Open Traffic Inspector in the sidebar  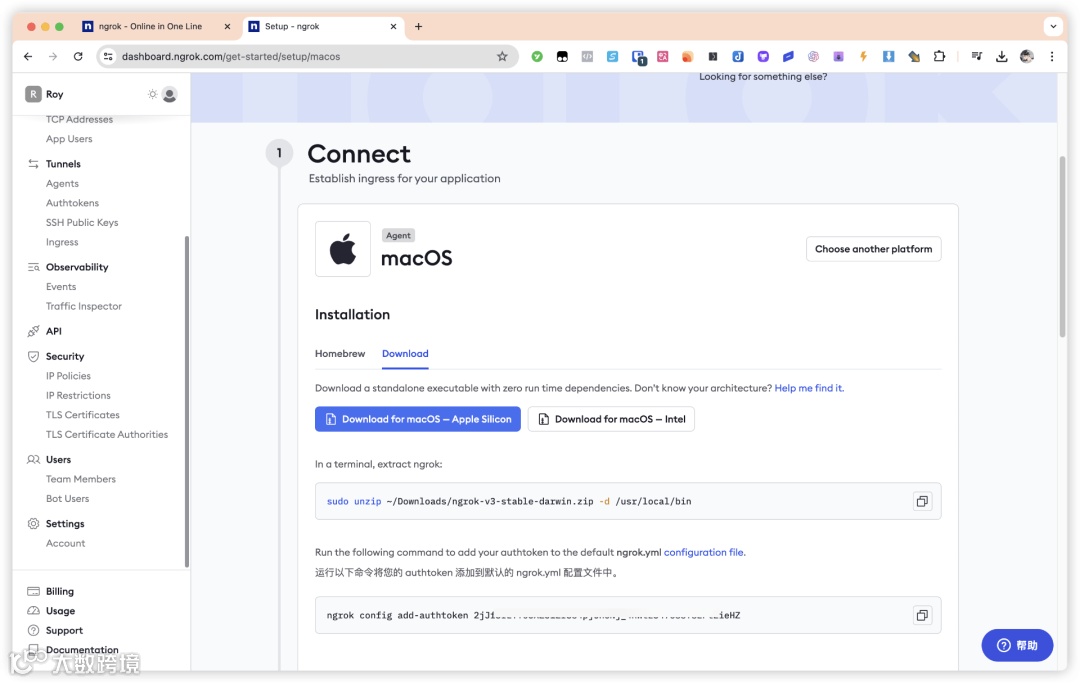pyautogui.click(x=84, y=306)
